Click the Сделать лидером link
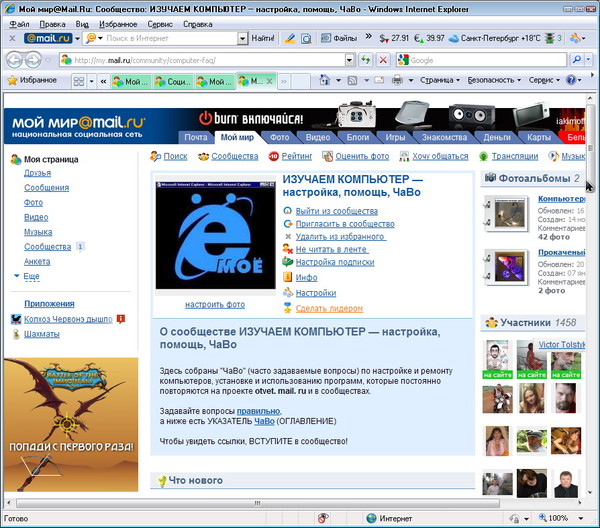 pyautogui.click(x=329, y=308)
